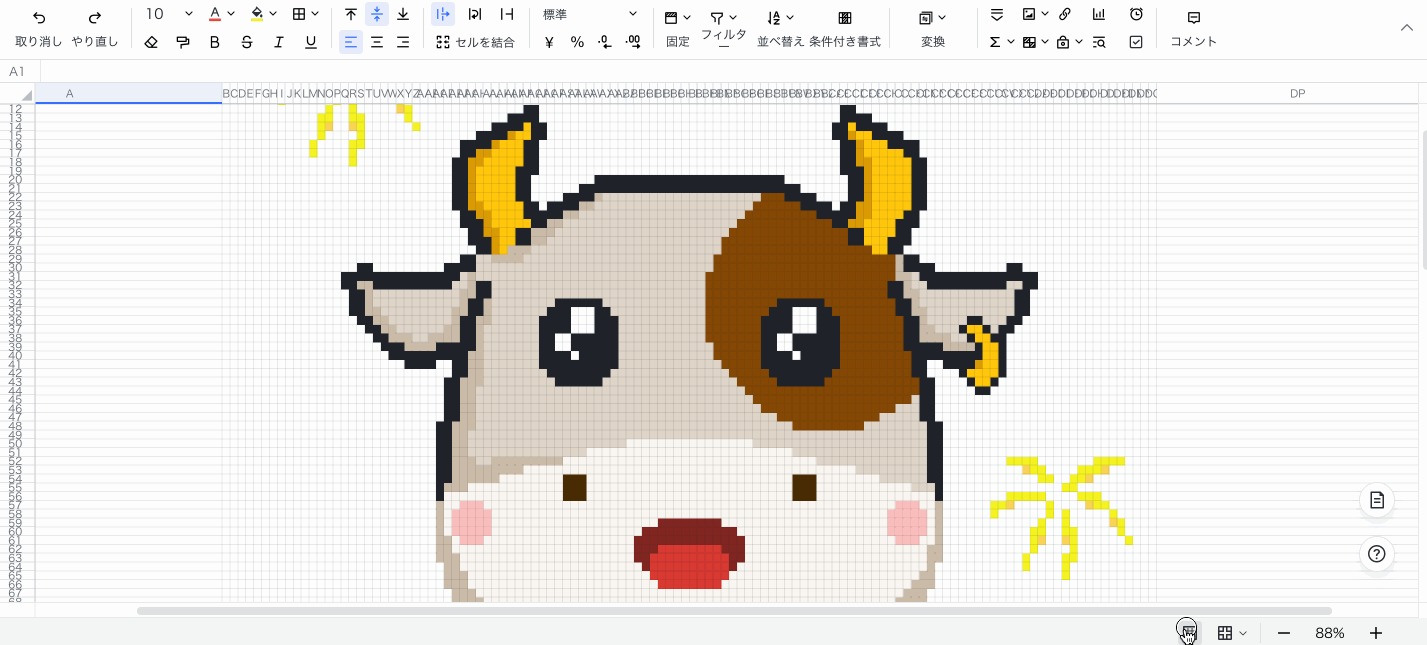Image resolution: width=1427 pixels, height=645 pixels.
Task: Click the undo (取り消し) button
Action: 39,28
